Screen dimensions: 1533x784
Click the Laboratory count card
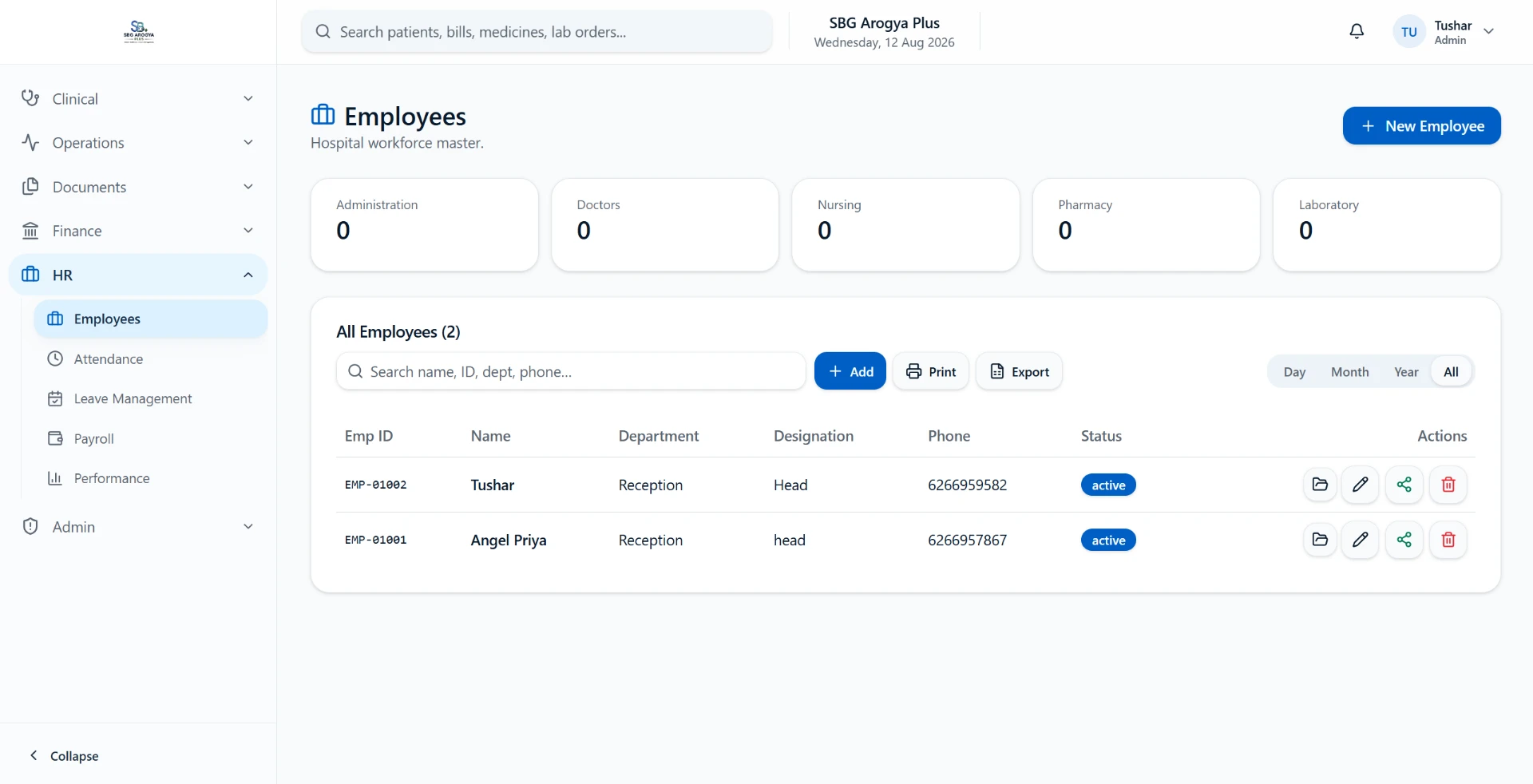coord(1387,224)
